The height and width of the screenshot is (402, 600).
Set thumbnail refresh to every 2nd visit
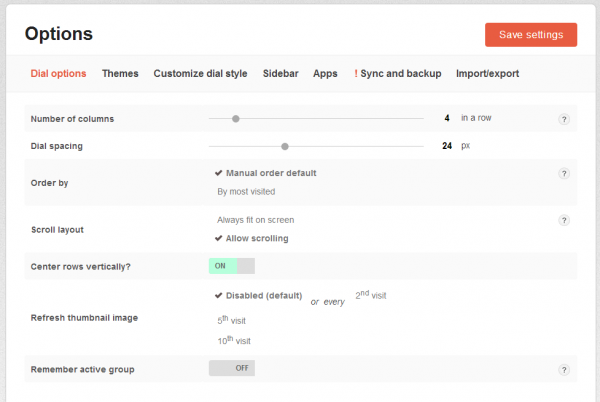tap(371, 296)
